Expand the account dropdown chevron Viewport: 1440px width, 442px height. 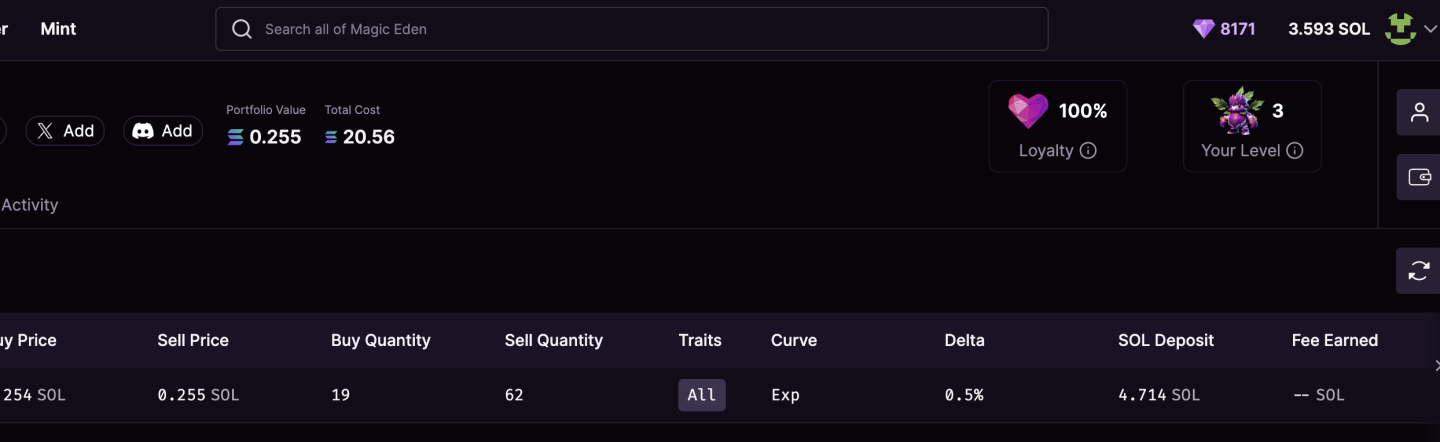click(1430, 30)
